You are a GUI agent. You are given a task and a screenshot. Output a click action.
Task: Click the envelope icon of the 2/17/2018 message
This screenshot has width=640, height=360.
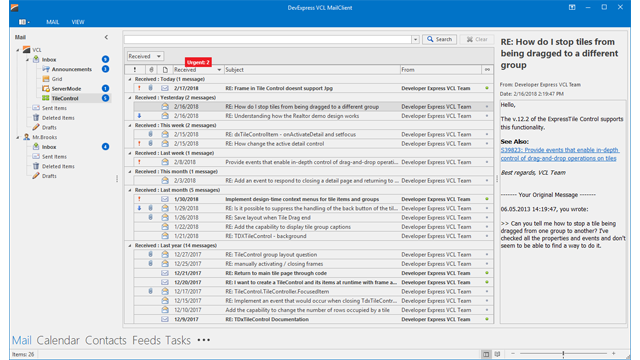tap(164, 88)
